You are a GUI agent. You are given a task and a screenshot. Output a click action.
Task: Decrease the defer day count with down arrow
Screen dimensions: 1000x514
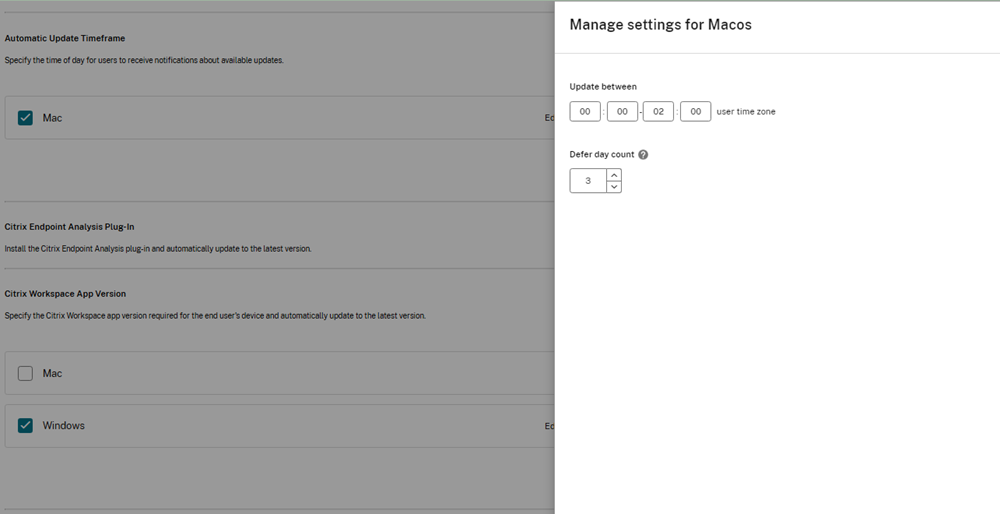pos(614,187)
